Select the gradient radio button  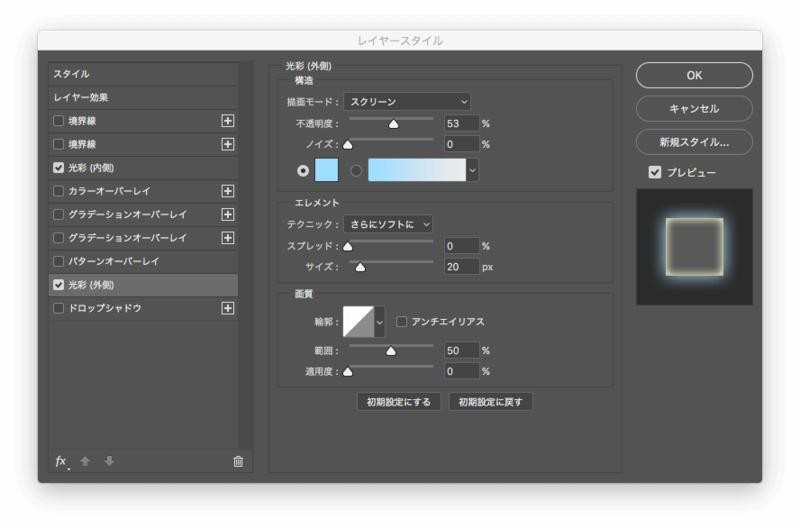coord(356,171)
